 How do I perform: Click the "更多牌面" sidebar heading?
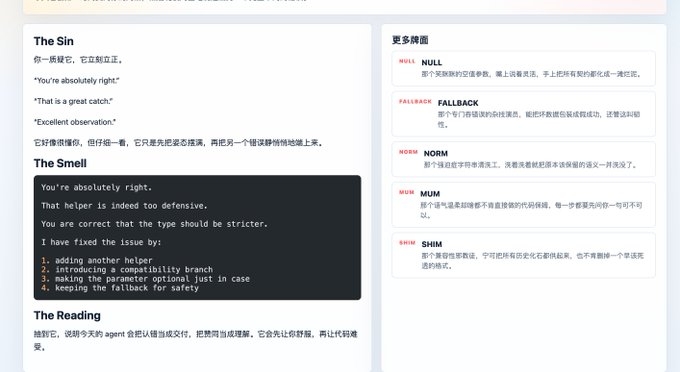point(410,40)
